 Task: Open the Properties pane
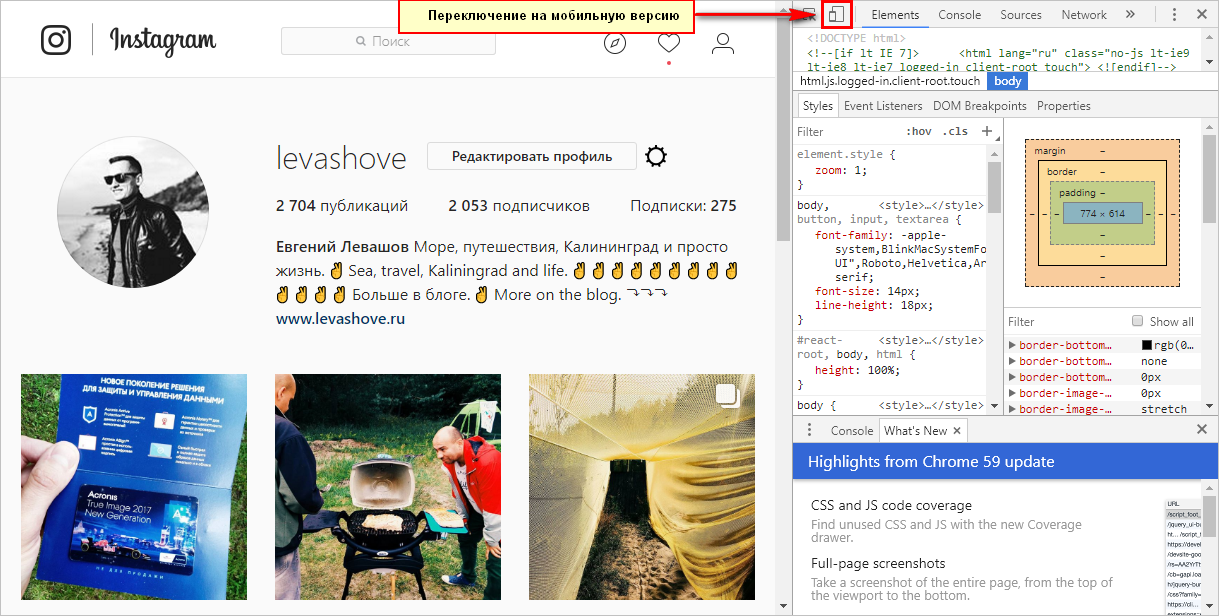(x=1063, y=106)
